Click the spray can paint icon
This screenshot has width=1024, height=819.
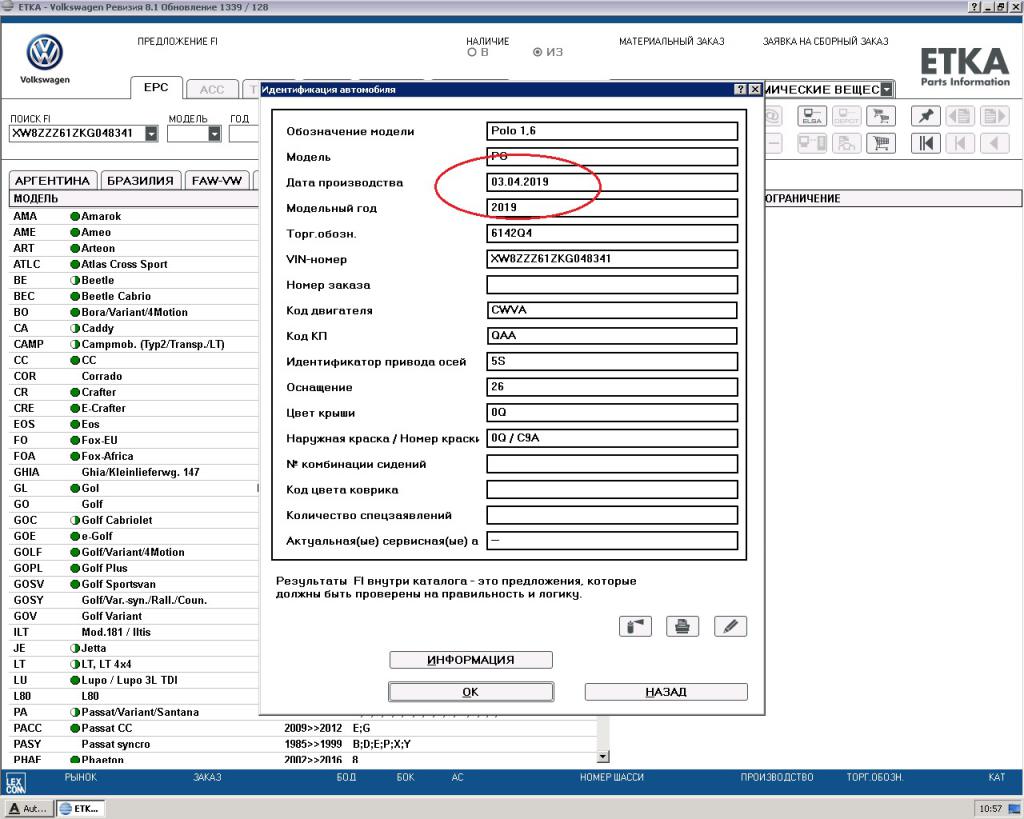coord(635,626)
